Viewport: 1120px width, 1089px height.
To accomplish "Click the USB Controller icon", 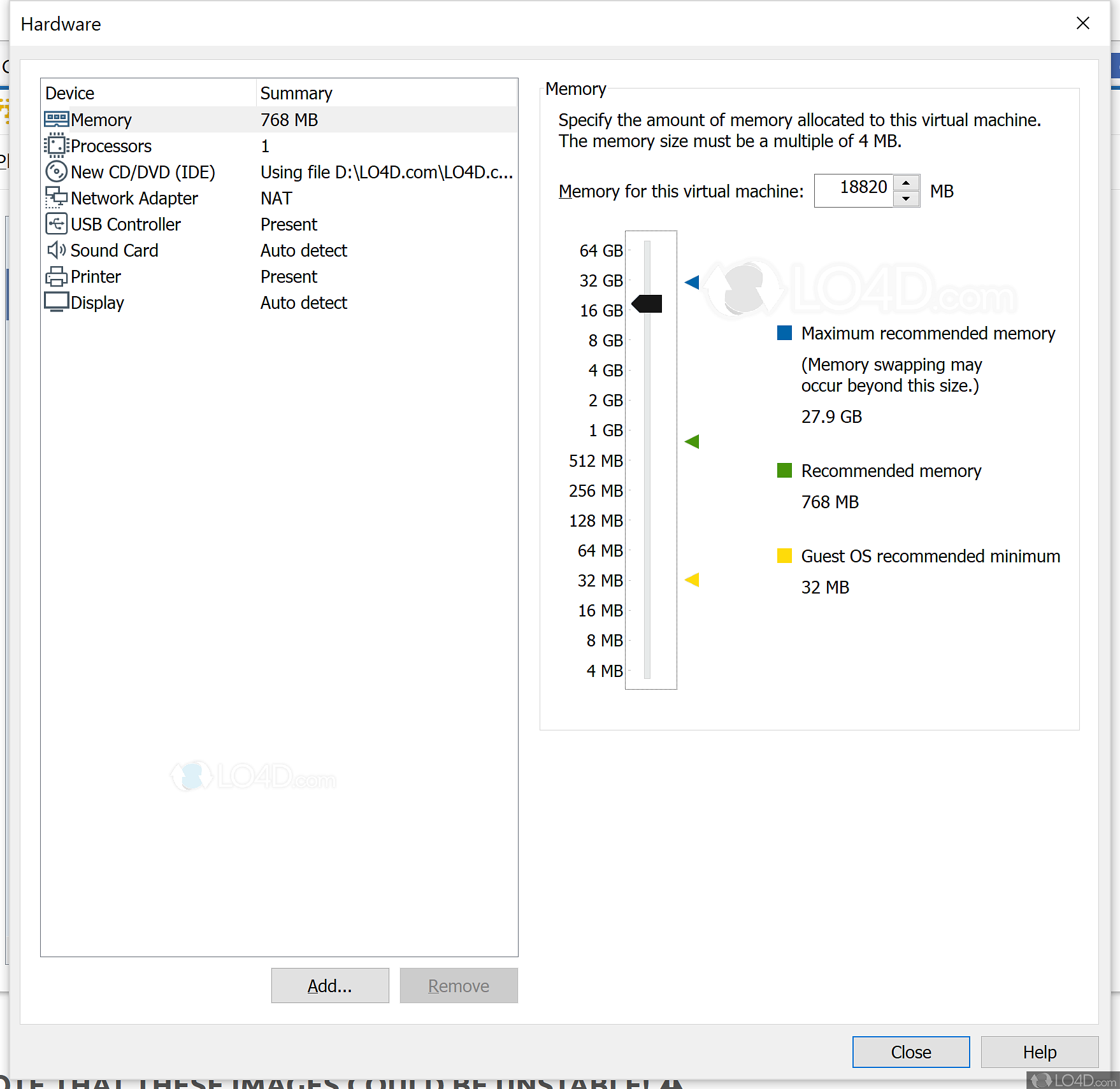I will [x=56, y=224].
